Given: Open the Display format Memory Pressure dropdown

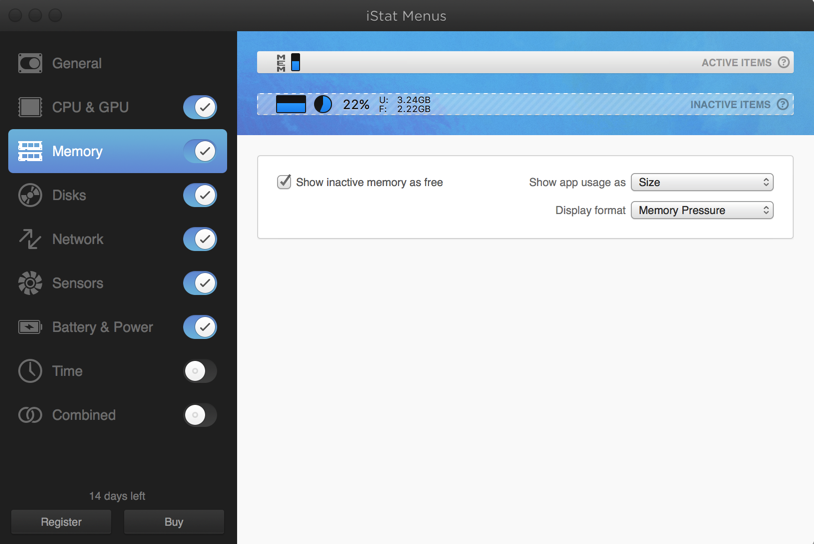Looking at the screenshot, I should click(702, 210).
